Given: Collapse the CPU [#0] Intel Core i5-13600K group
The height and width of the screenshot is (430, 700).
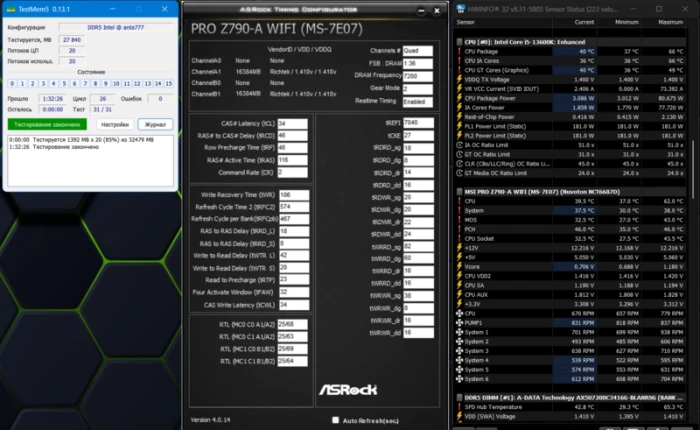Looking at the screenshot, I should 459,42.
